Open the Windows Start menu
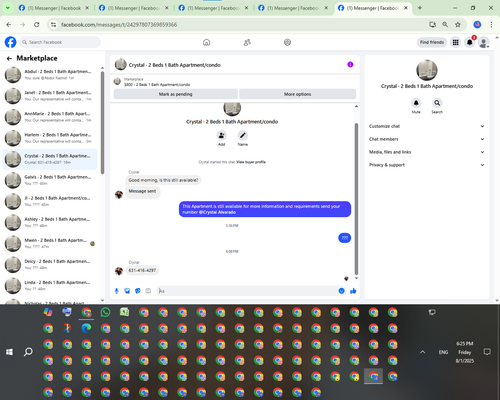Screen dimensions: 500x400 (x=9, y=352)
